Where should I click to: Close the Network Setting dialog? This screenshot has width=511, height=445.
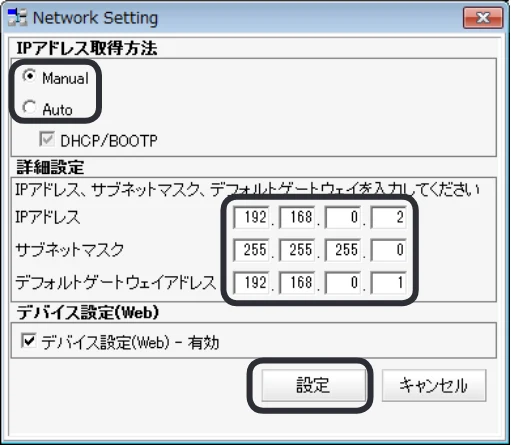(x=483, y=17)
